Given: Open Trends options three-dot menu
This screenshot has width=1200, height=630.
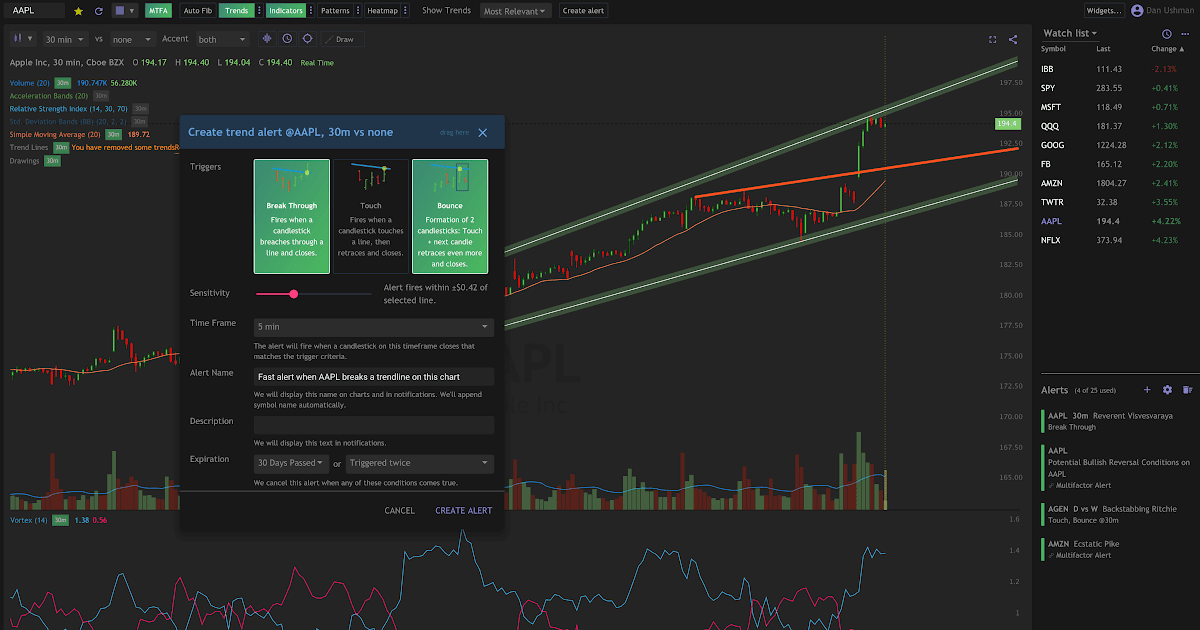Looking at the screenshot, I should pos(260,11).
